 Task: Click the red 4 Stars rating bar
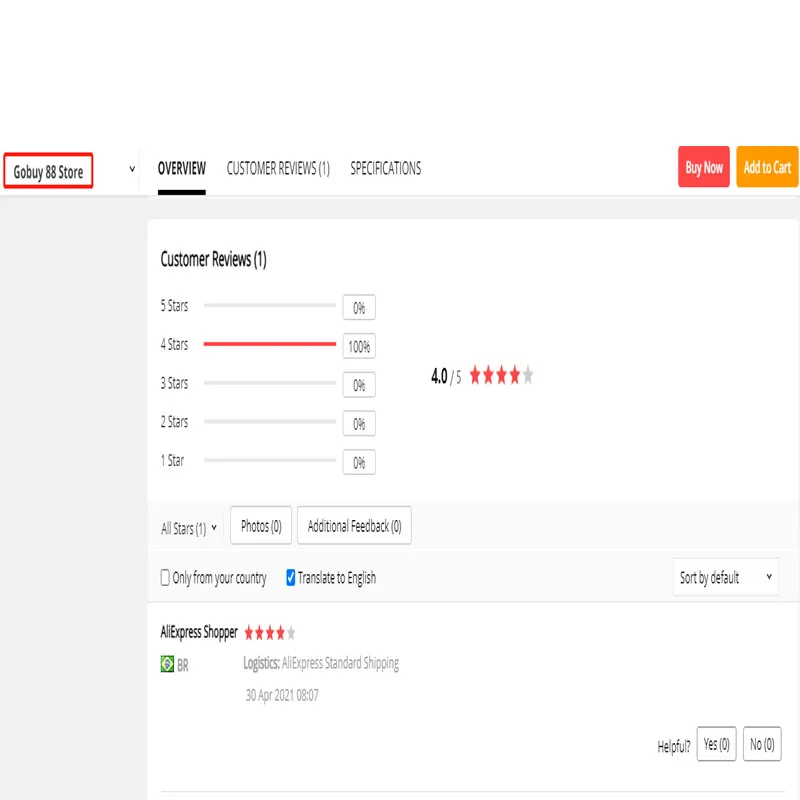pyautogui.click(x=269, y=344)
